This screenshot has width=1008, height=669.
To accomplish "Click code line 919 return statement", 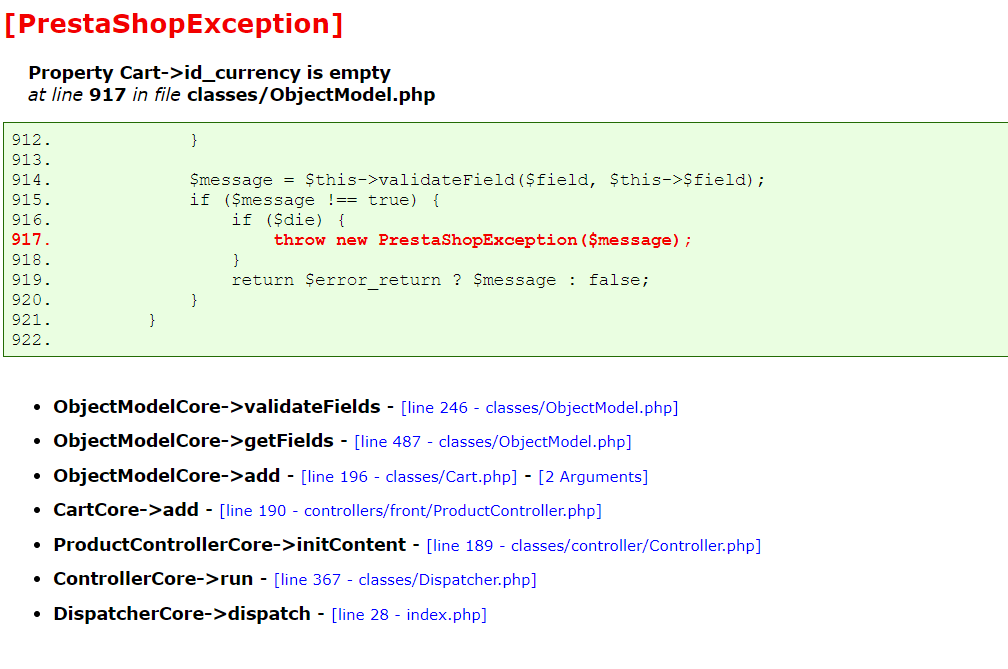I will 440,280.
